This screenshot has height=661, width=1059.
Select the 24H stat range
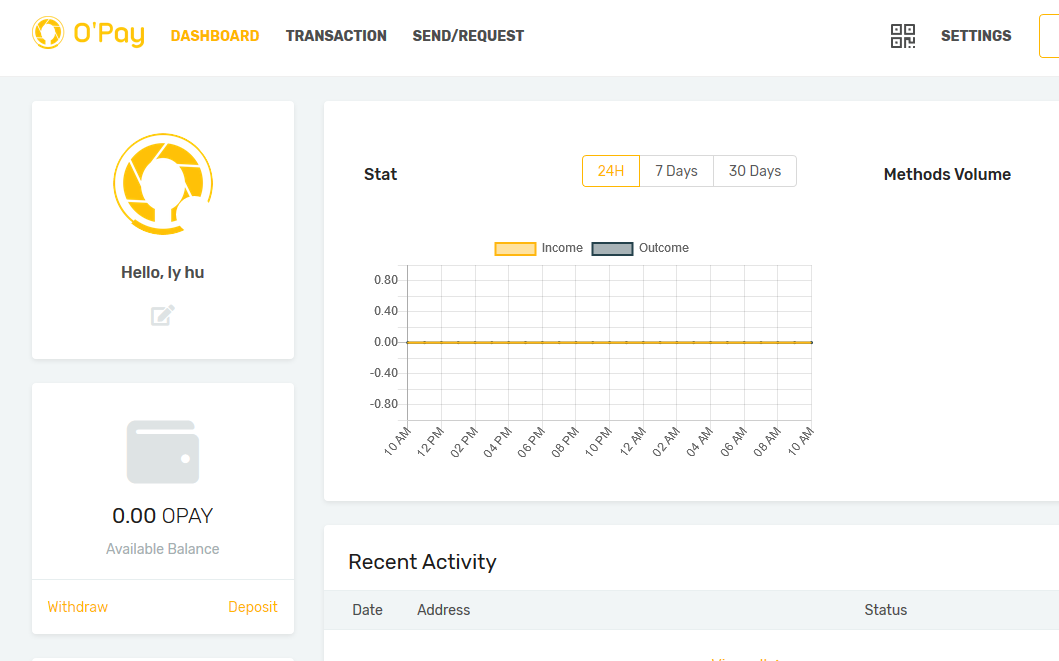611,171
